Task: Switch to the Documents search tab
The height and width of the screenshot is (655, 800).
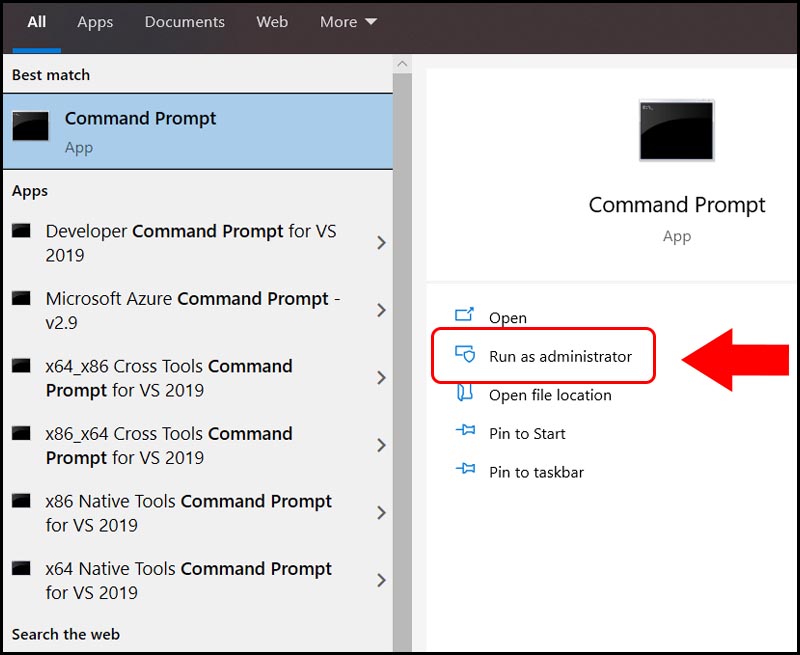Action: [184, 22]
